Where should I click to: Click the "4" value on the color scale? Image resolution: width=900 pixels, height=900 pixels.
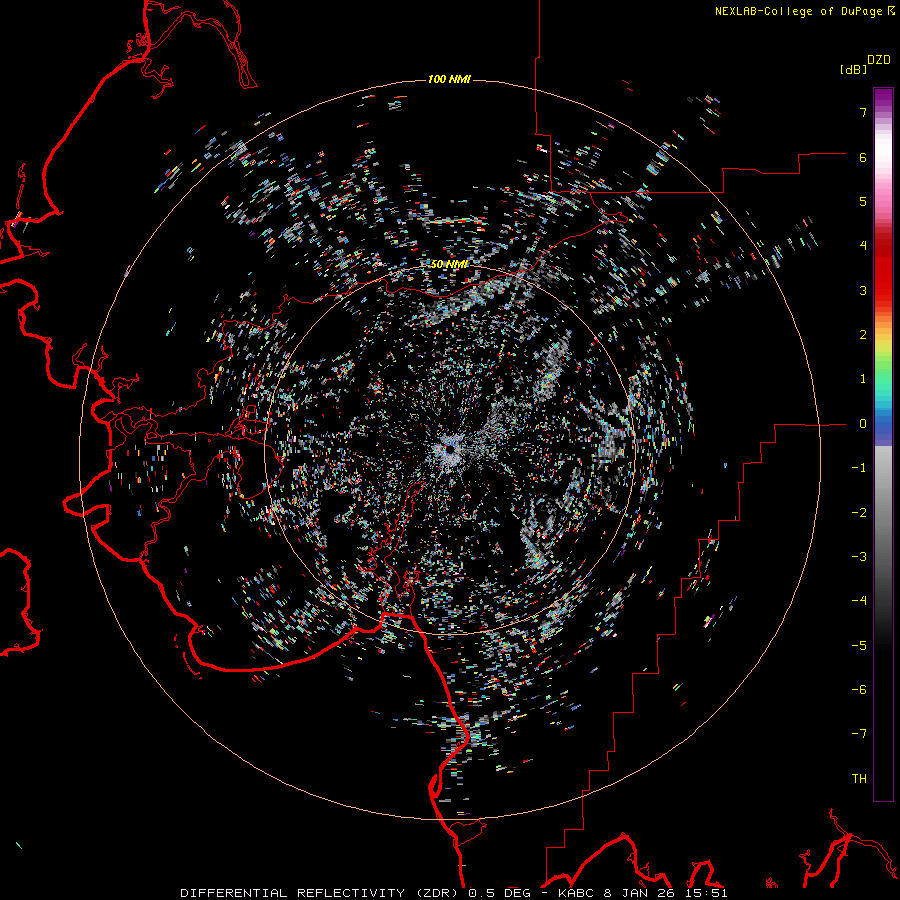coord(863,246)
